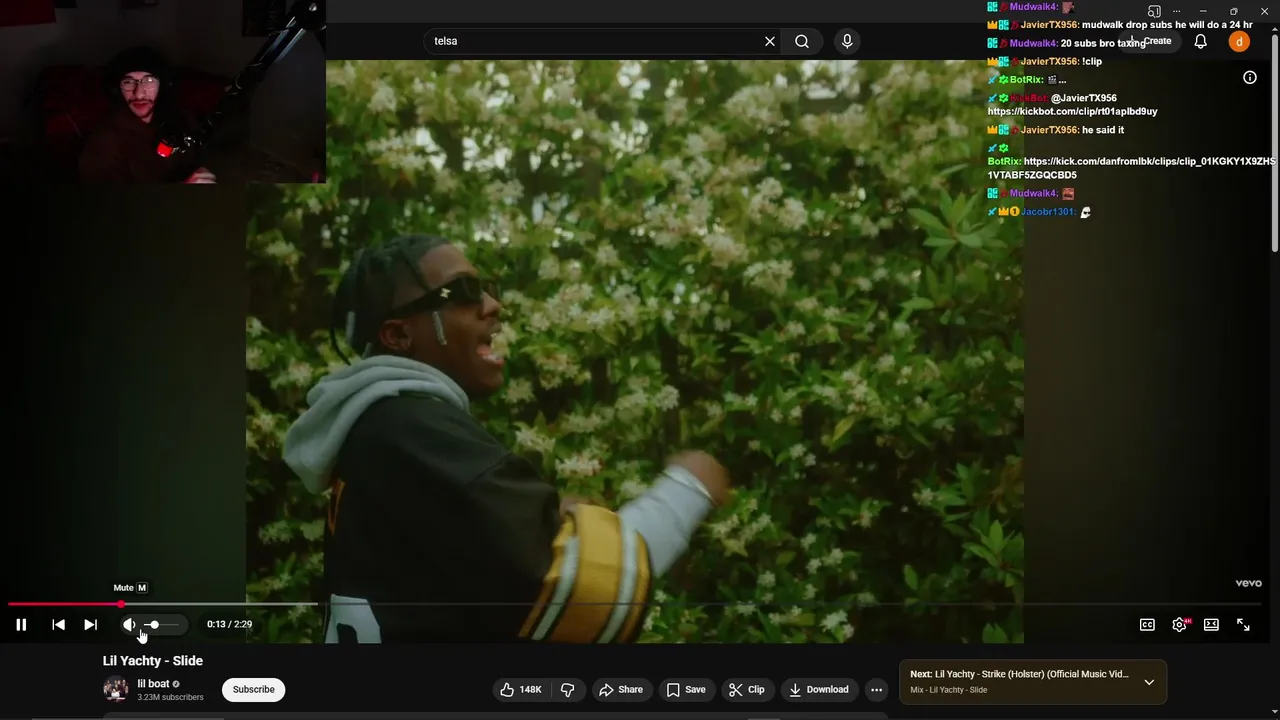
Task: Skip to the next video
Action: (x=90, y=625)
